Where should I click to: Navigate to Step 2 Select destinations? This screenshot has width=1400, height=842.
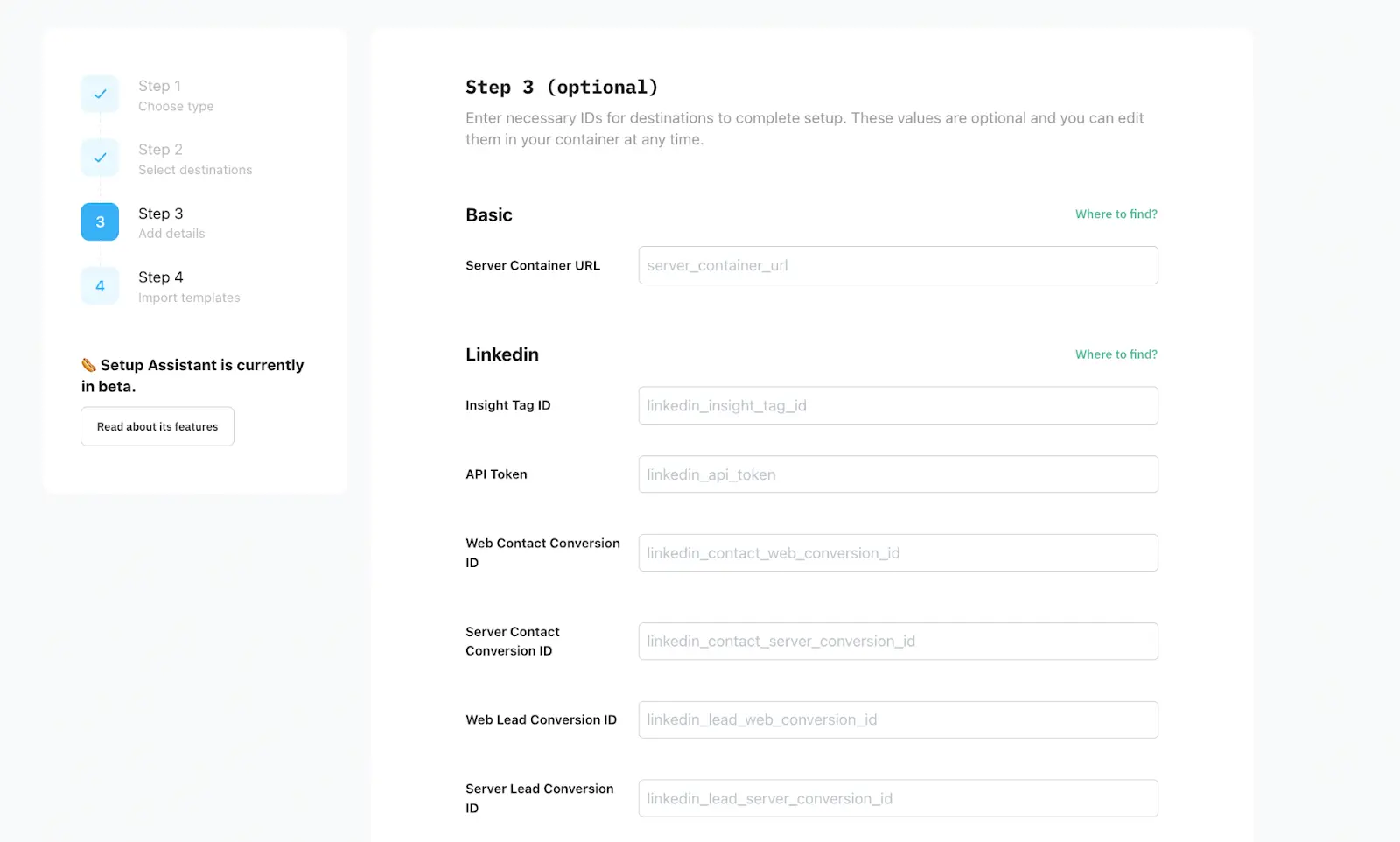pos(194,158)
